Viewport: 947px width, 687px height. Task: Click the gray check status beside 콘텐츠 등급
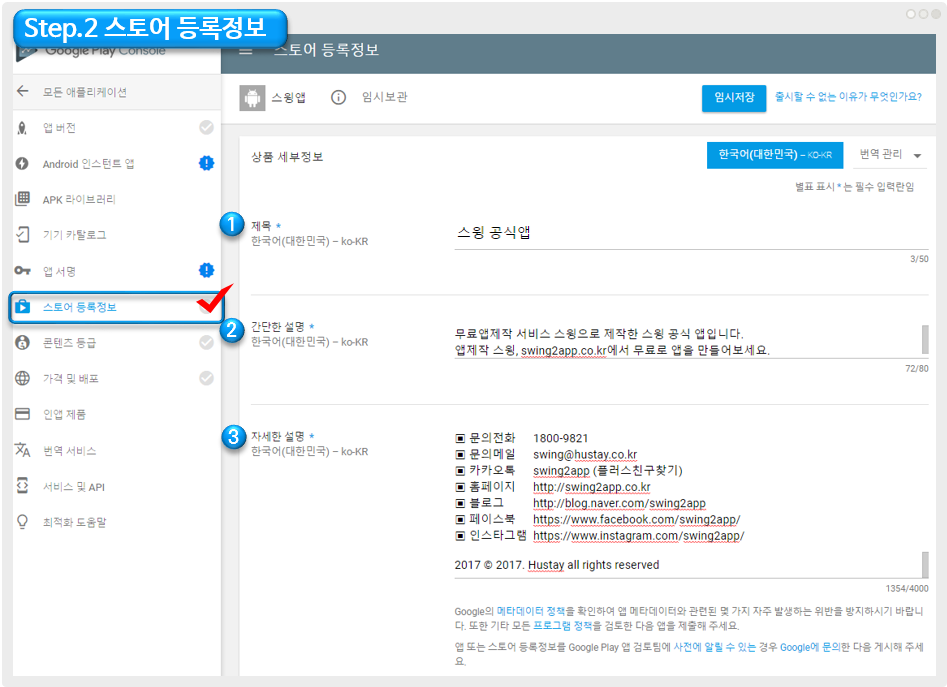(207, 342)
